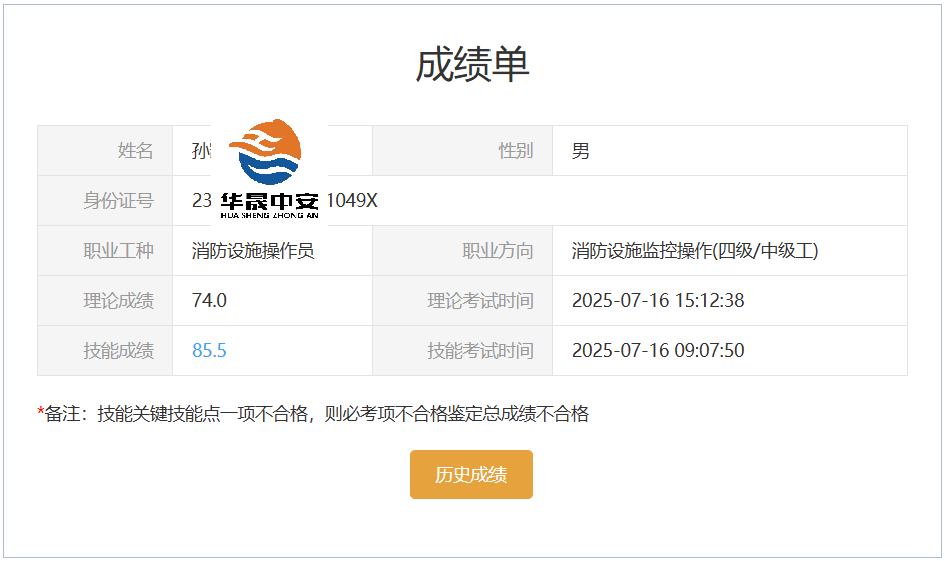The width and height of the screenshot is (945, 561).
Task: Select the theory score 74.0
Action: 209,300
